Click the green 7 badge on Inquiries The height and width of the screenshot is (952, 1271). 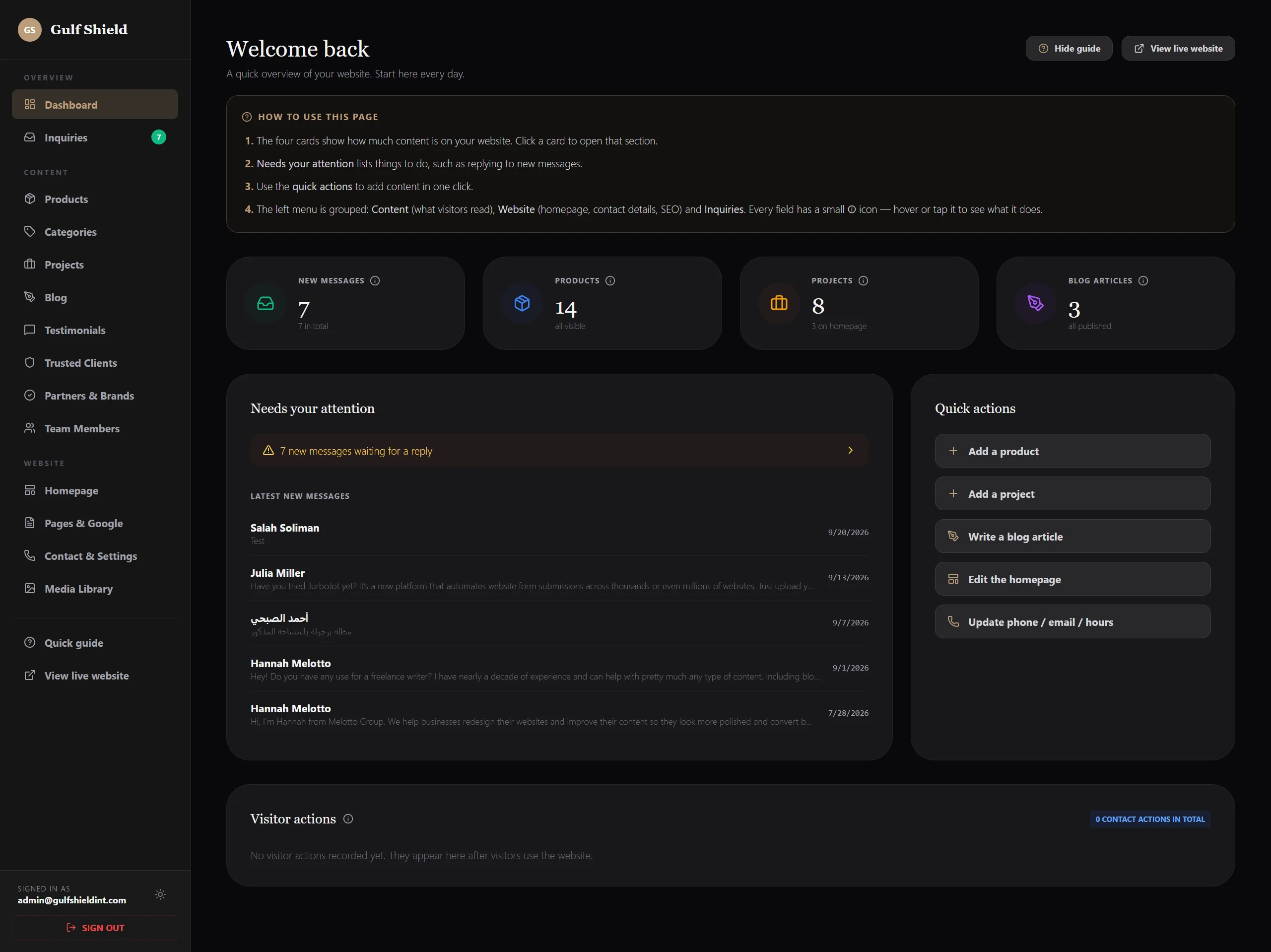tap(159, 137)
